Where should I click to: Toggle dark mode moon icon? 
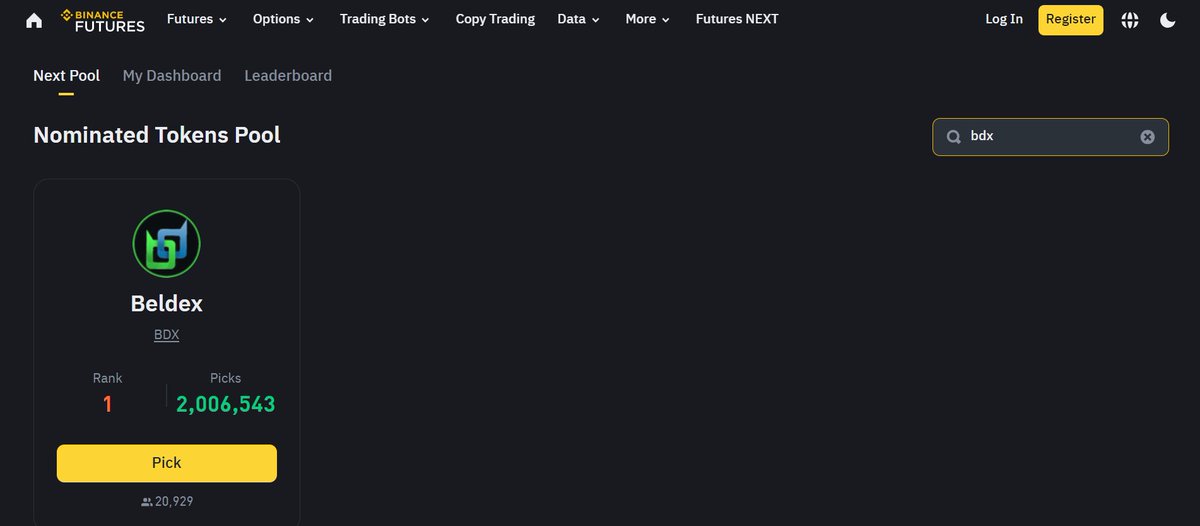pyautogui.click(x=1167, y=20)
